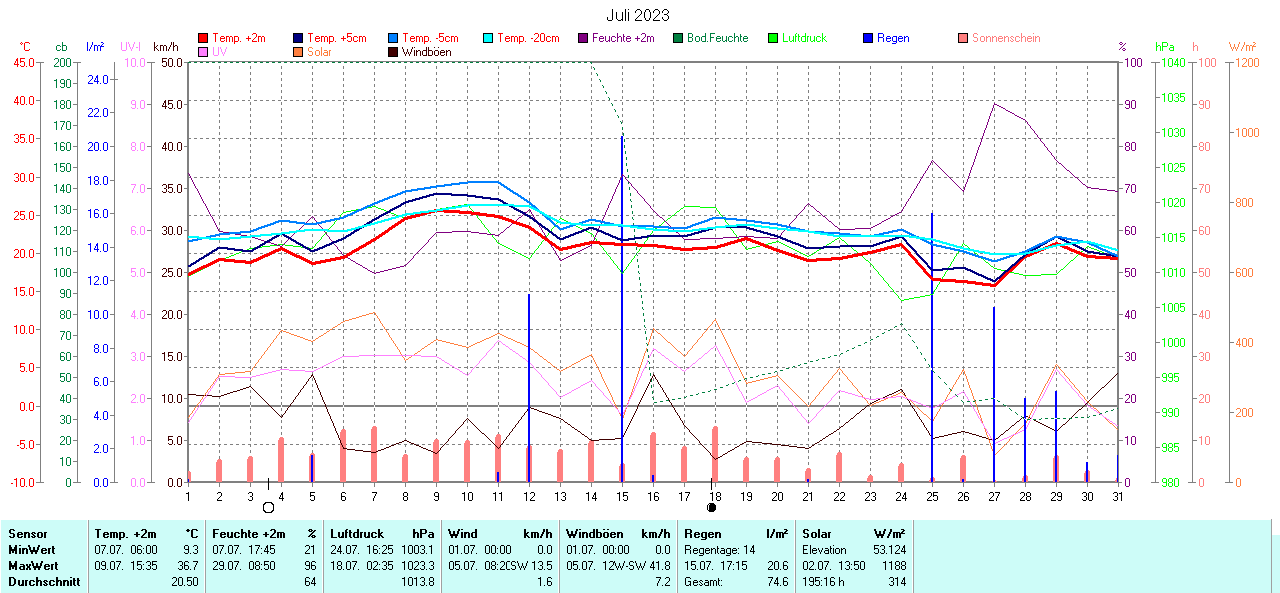Click the °C axis unit label
Screen dimensions: 1280x593
click(x=25, y=47)
